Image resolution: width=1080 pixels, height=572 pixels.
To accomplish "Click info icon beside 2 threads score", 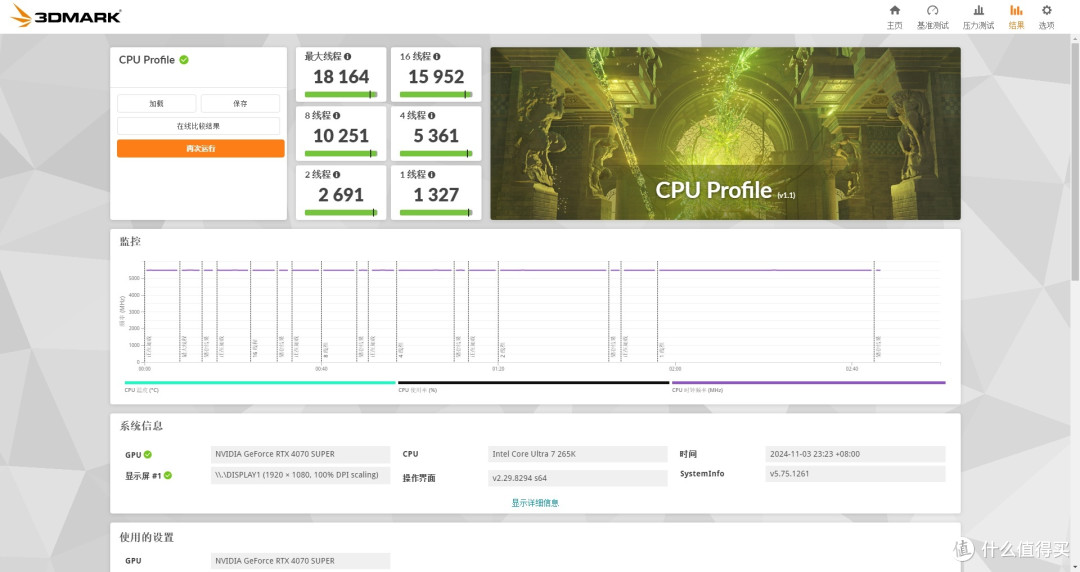I will point(336,175).
